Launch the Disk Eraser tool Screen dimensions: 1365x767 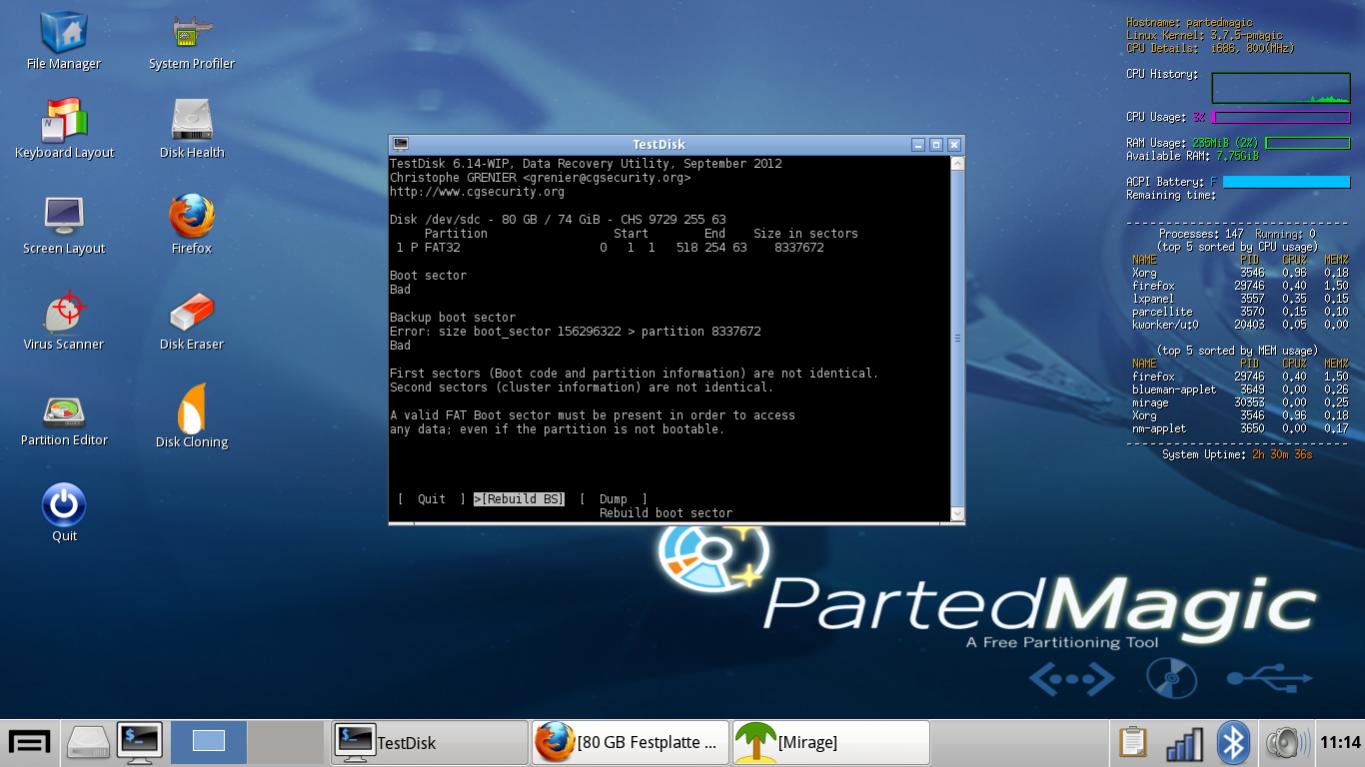191,321
